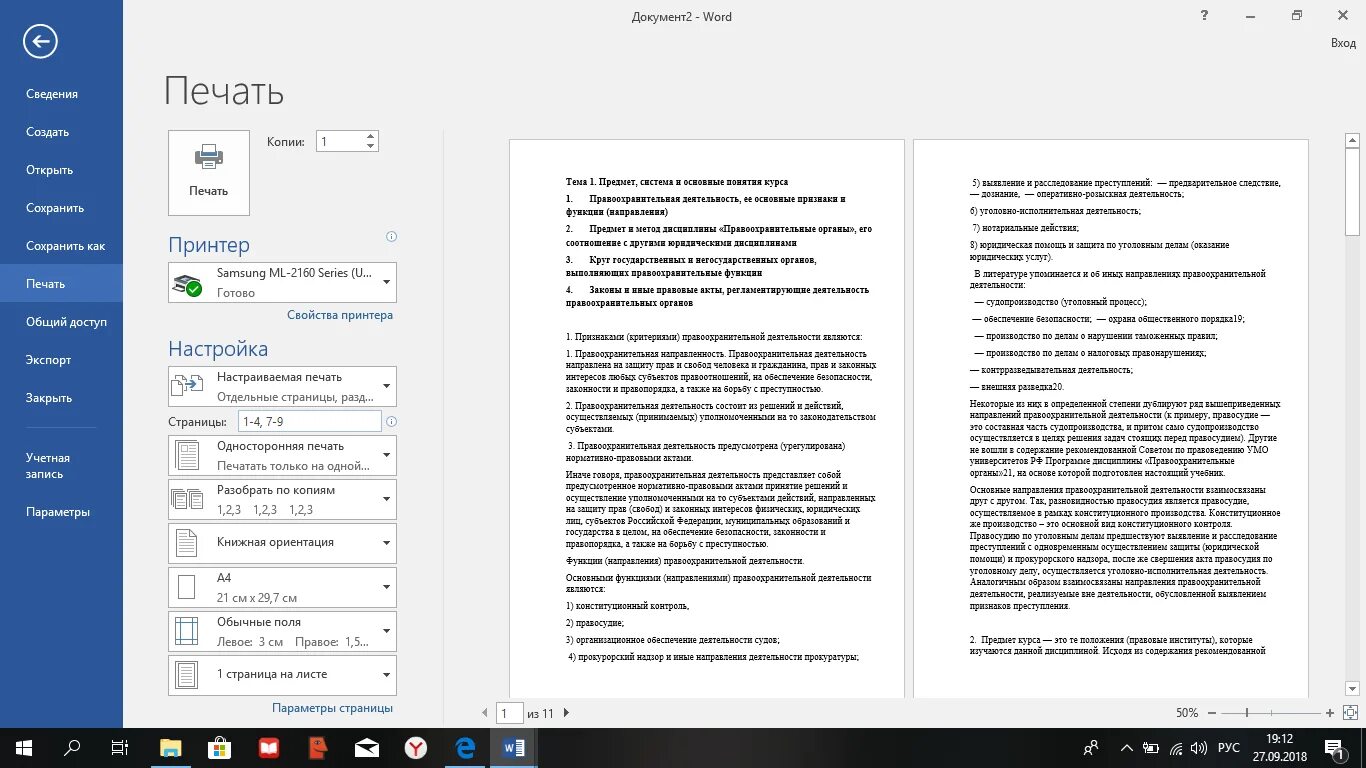Screen dimensions: 1366x768
Task: Show hidden tray icons chevron
Action: (1127, 747)
